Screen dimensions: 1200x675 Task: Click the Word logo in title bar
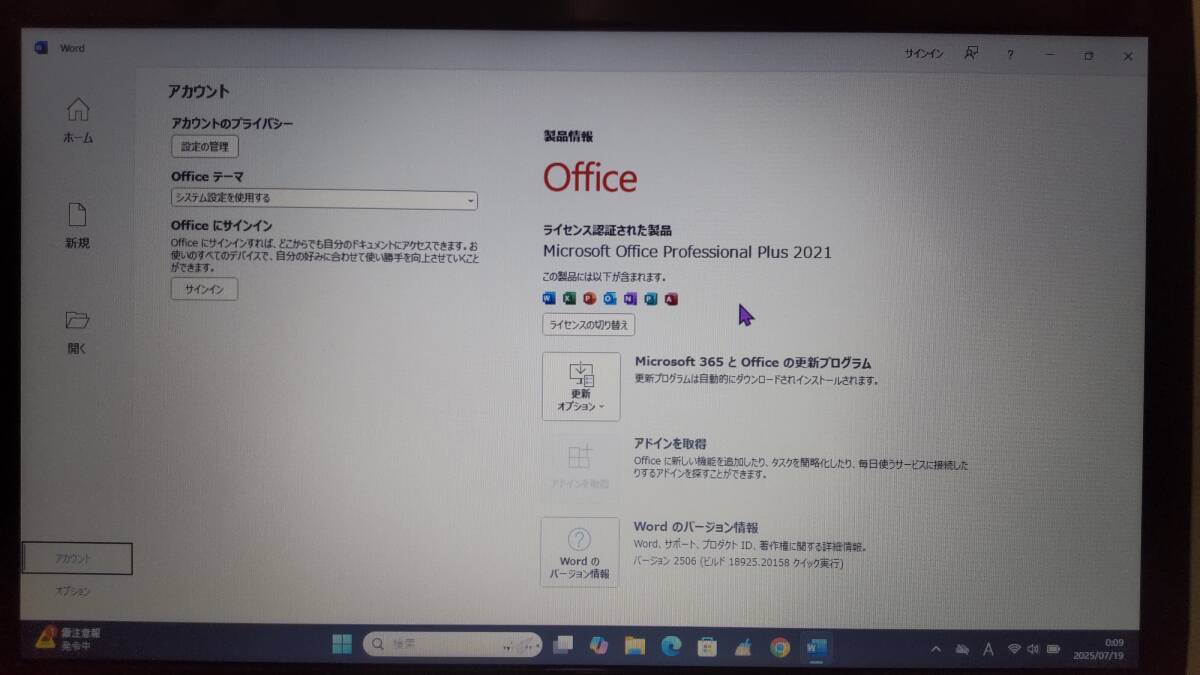pyautogui.click(x=41, y=47)
